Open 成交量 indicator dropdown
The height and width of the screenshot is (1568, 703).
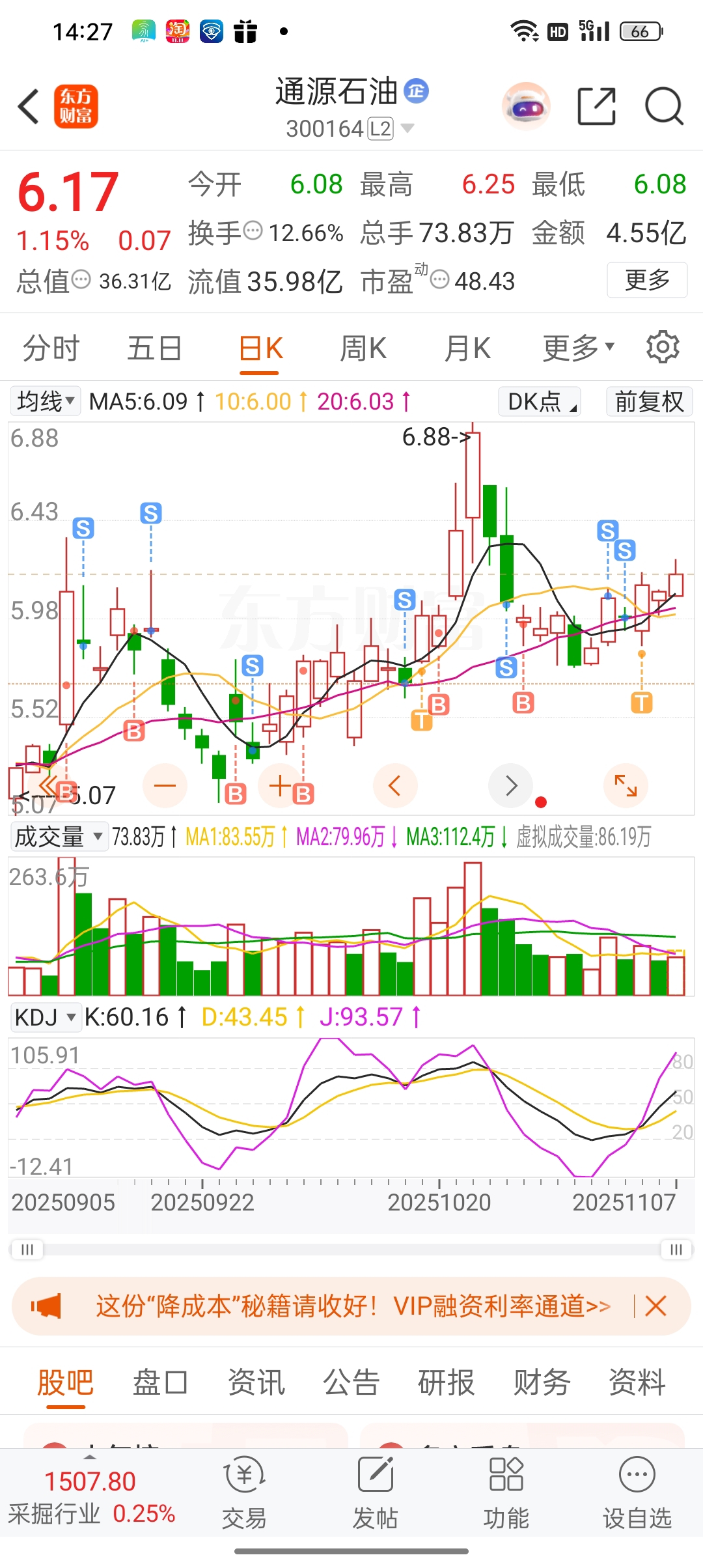pos(59,836)
